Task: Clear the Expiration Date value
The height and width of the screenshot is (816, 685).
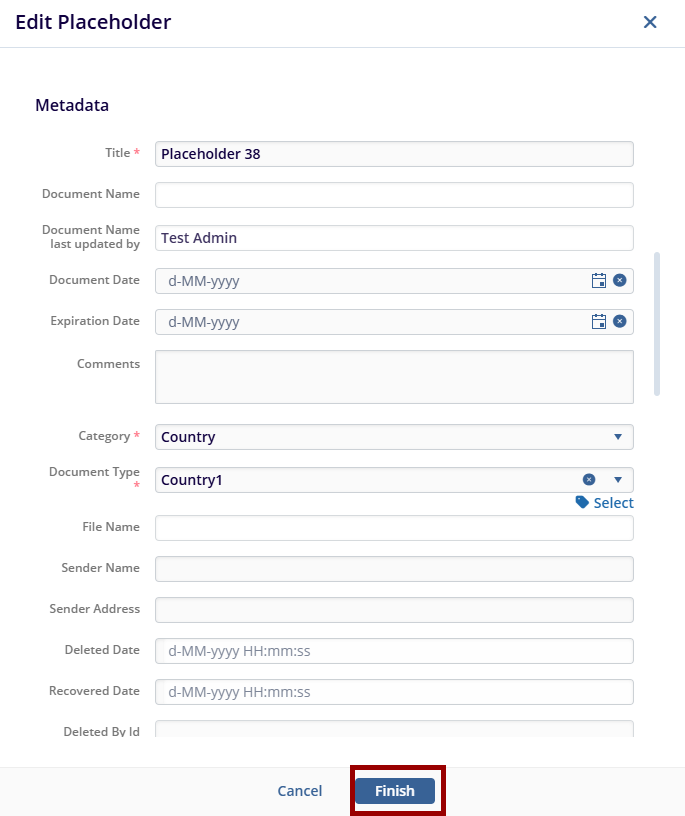Action: coord(620,322)
